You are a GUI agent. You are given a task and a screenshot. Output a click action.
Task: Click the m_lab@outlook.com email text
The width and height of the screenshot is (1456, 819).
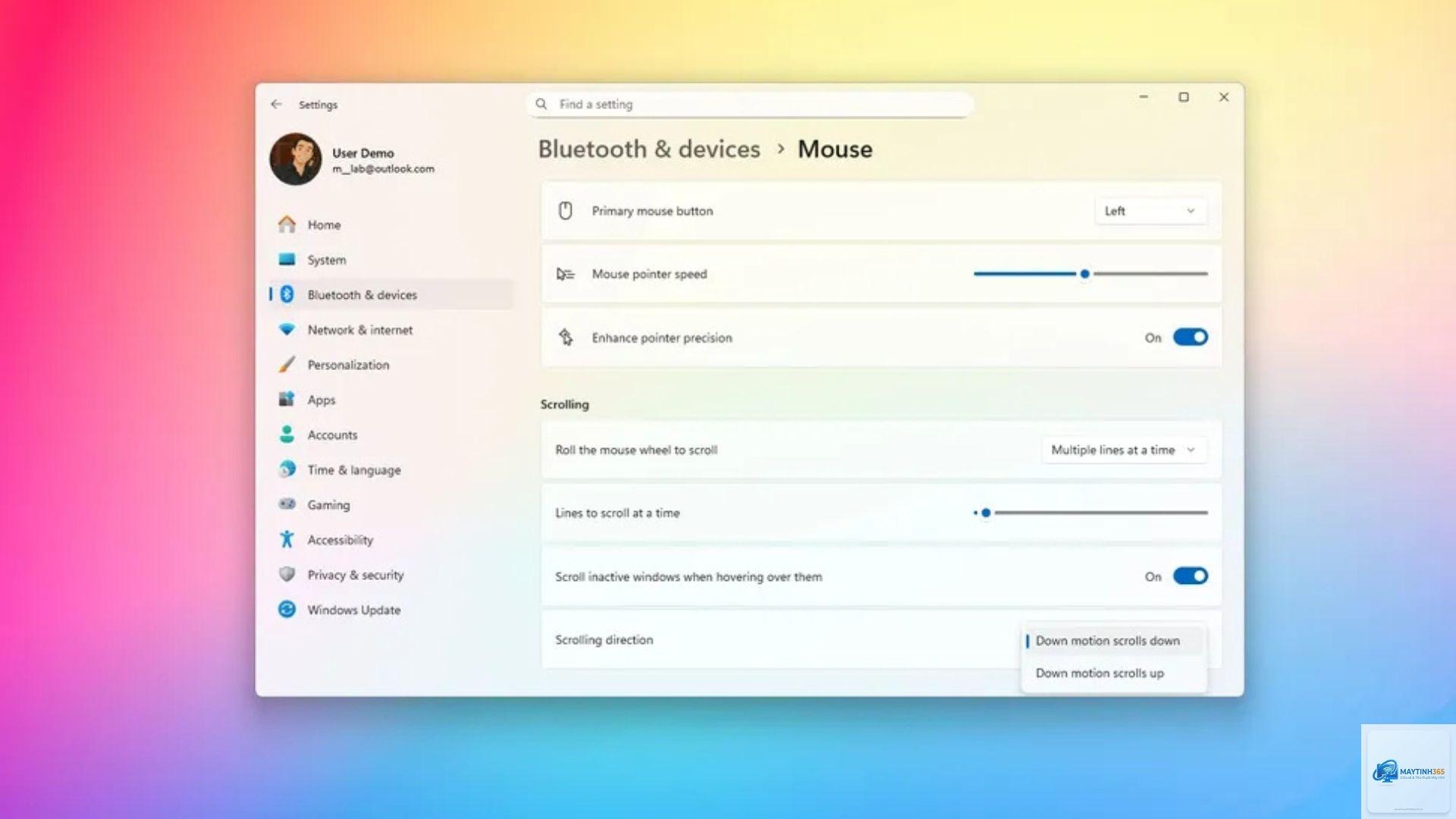pos(383,169)
